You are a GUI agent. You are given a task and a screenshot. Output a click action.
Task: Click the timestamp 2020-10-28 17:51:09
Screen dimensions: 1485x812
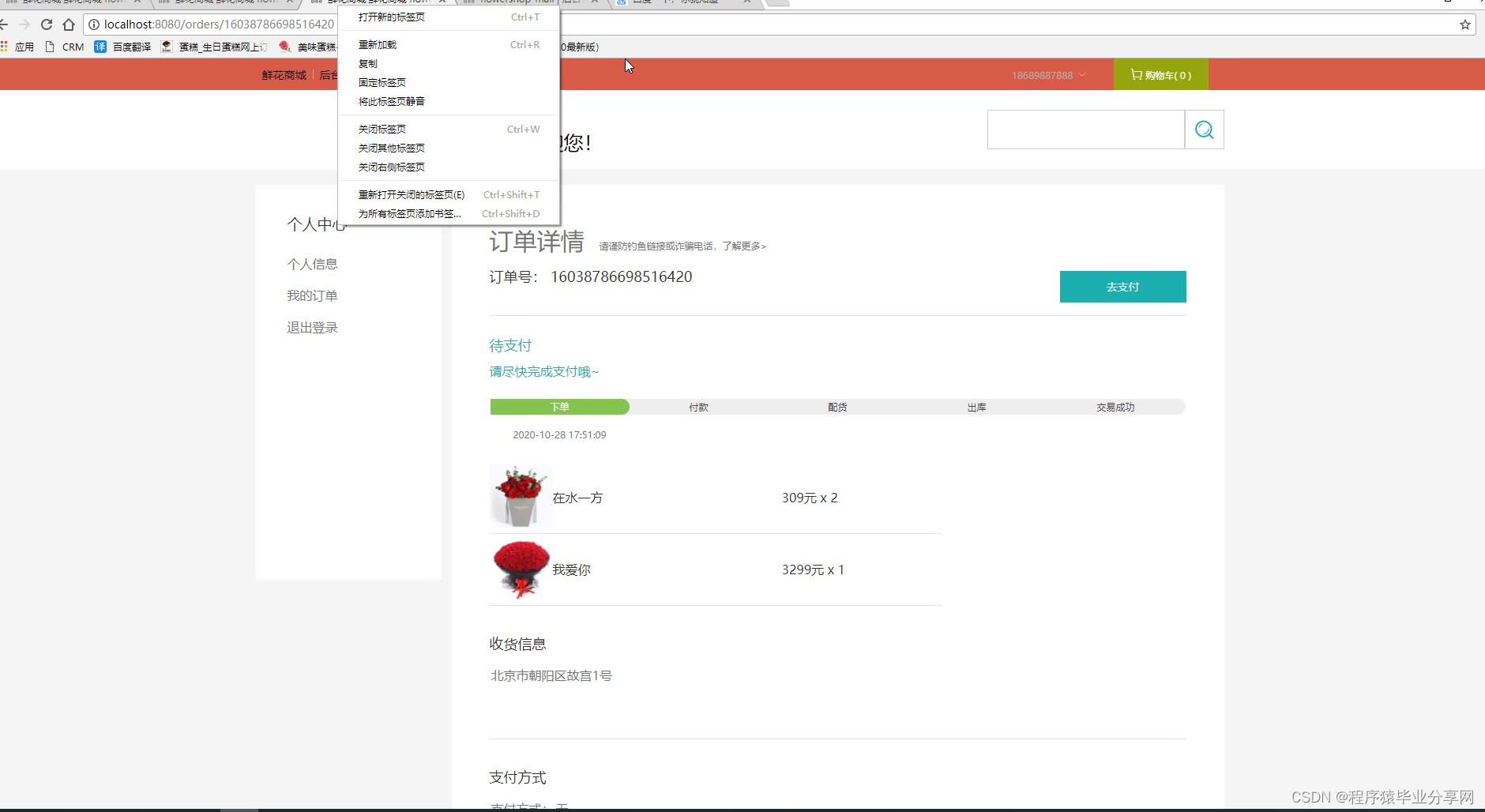(x=559, y=434)
